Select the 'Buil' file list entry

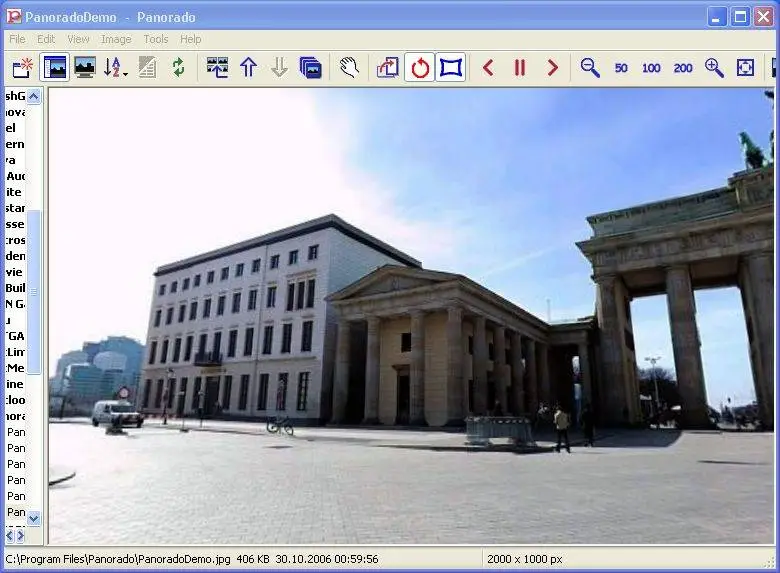pyautogui.click(x=15, y=288)
